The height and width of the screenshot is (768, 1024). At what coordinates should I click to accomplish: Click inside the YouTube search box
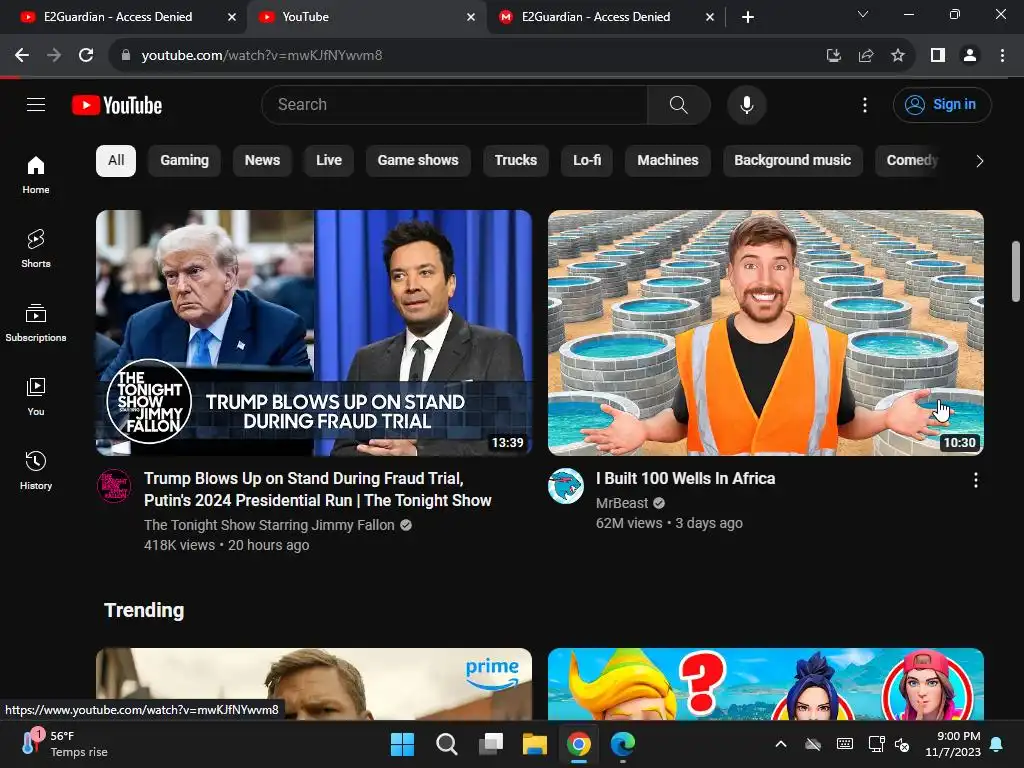(454, 104)
